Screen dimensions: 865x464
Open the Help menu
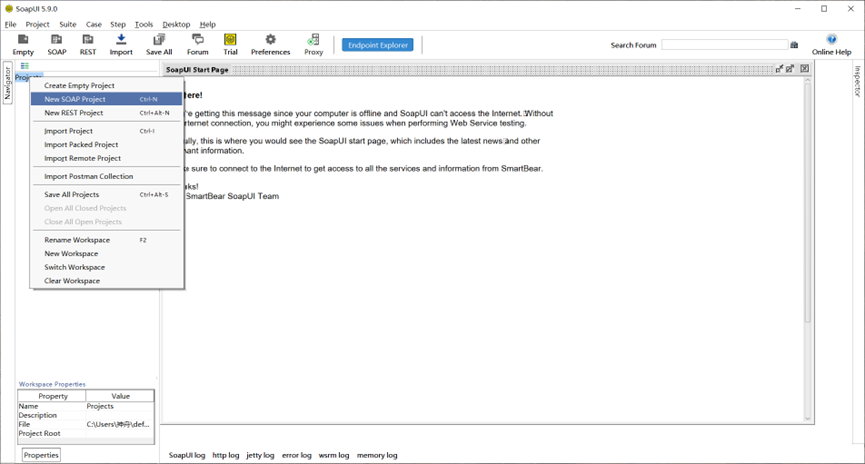coord(207,24)
